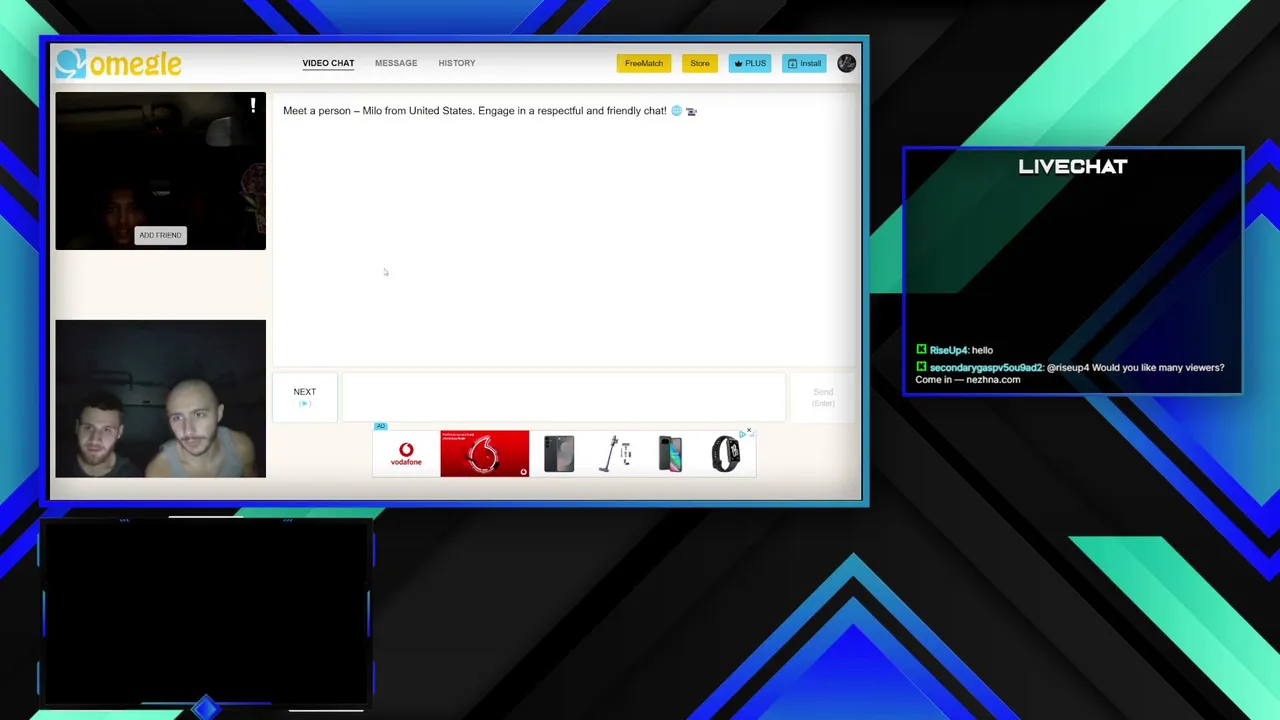1280x720 pixels.
Task: Click the cordless vacuum product in the ad
Action: 615,454
